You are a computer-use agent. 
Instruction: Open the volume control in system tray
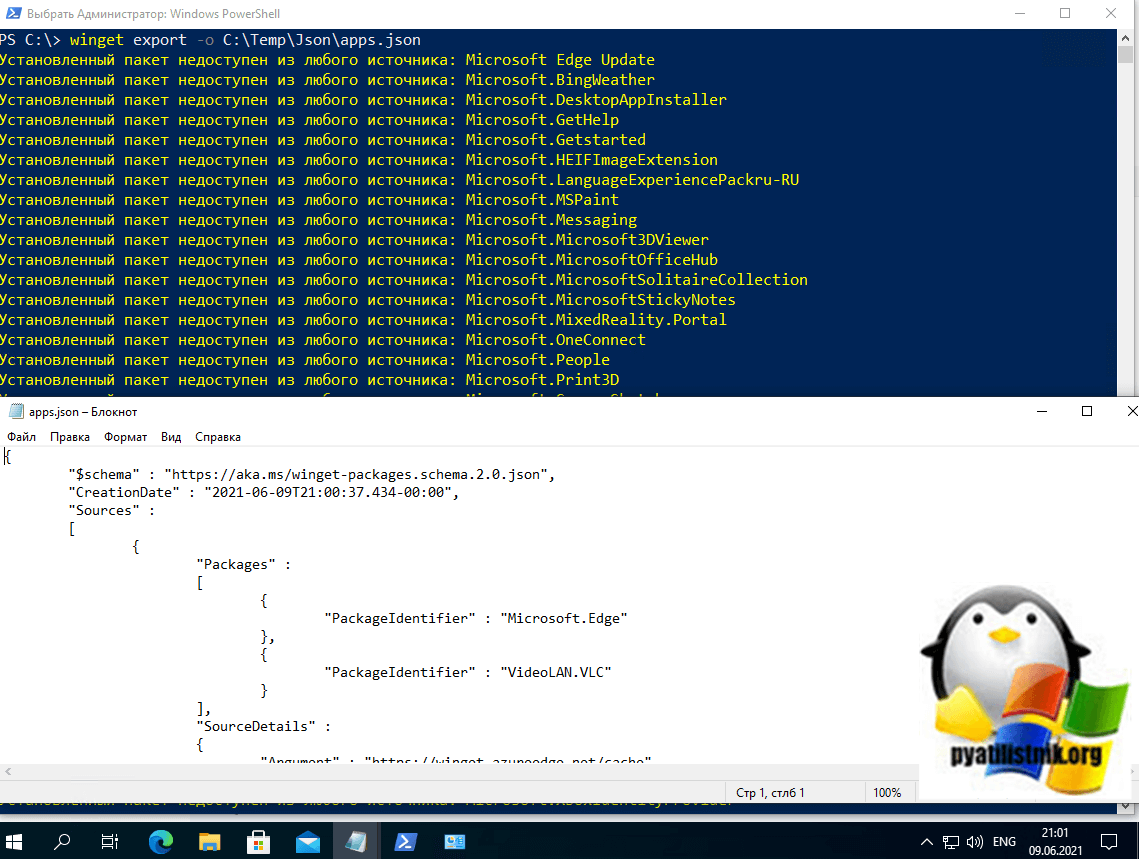[x=973, y=841]
